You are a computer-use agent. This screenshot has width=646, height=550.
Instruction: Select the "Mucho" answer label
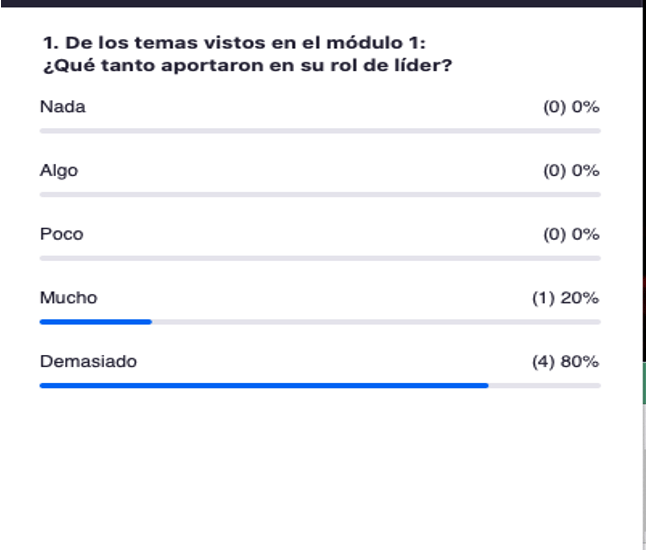click(69, 298)
